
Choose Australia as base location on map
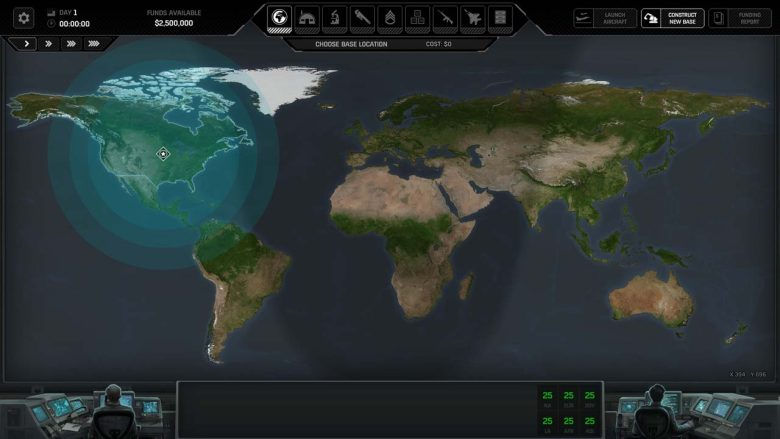click(x=651, y=300)
